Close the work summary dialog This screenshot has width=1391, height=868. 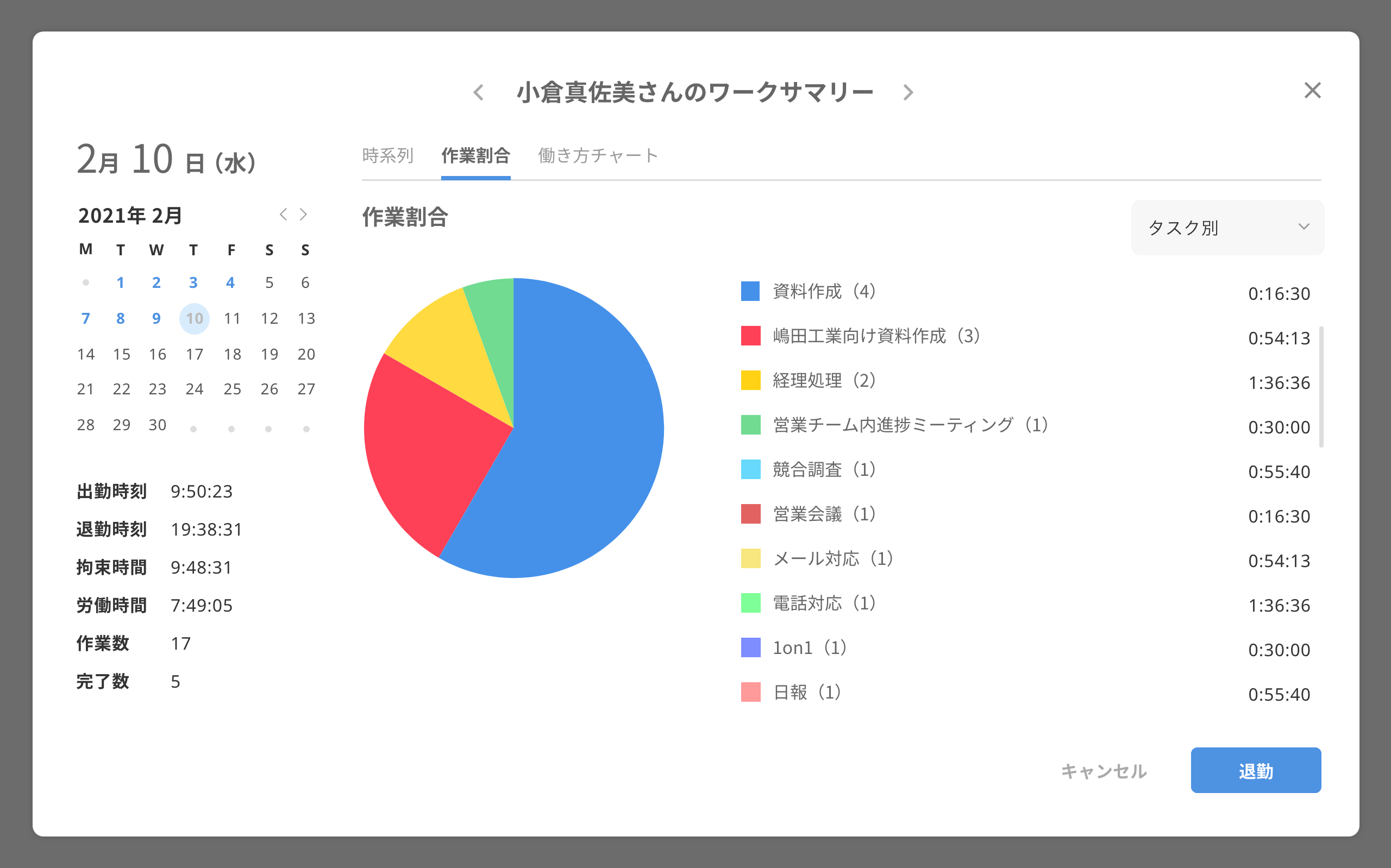point(1312,91)
